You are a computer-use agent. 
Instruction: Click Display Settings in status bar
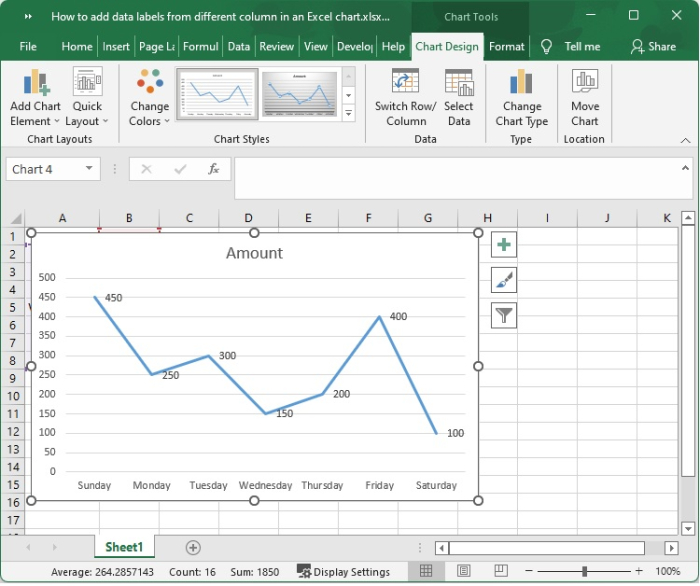point(343,572)
